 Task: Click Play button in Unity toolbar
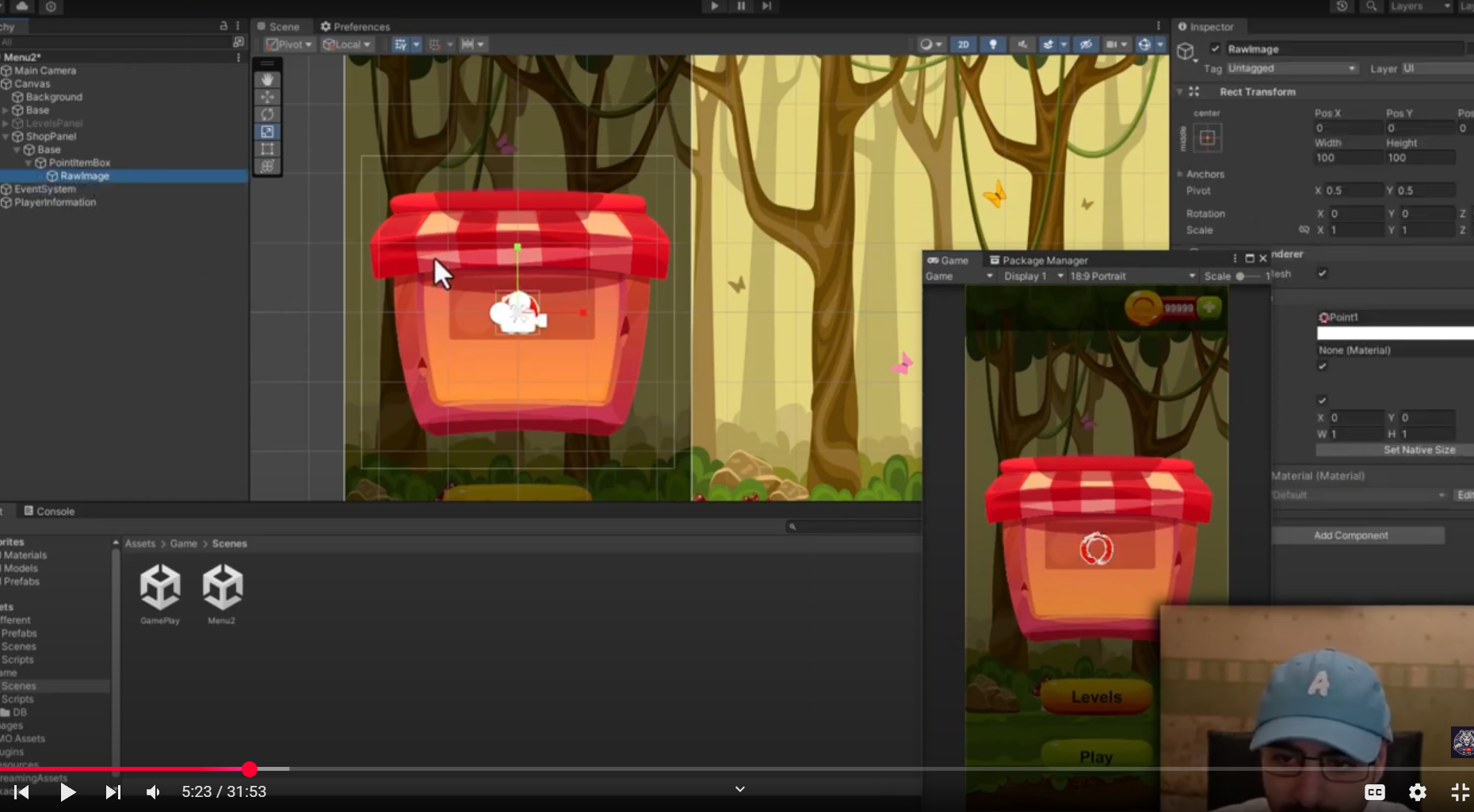[714, 6]
